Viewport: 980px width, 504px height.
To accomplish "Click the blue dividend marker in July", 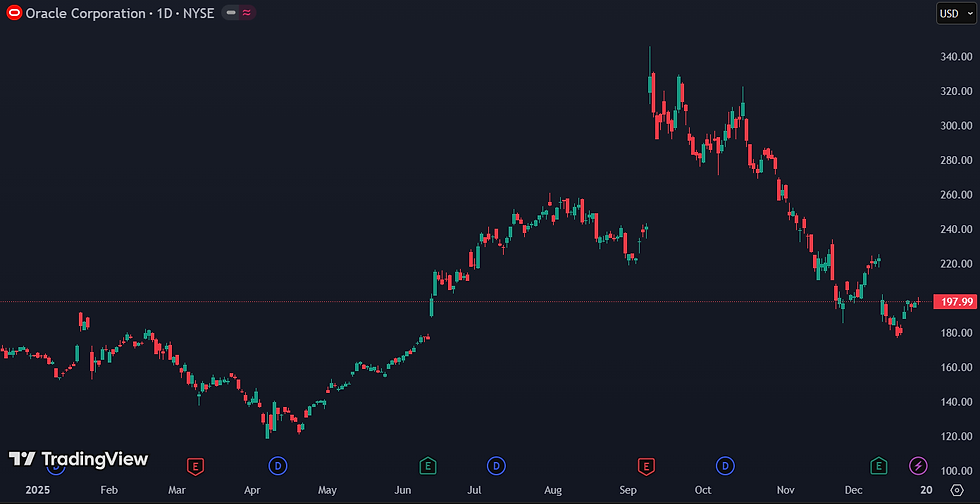I will 496,466.
